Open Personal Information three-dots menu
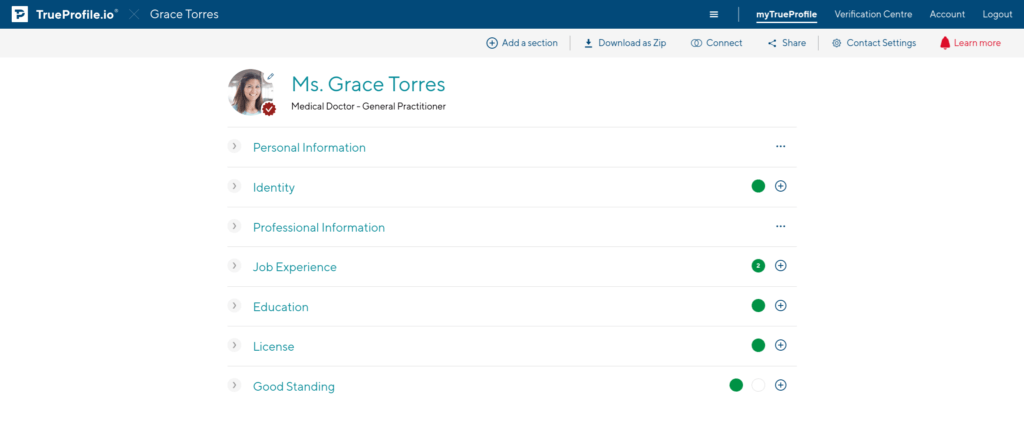 coord(780,146)
